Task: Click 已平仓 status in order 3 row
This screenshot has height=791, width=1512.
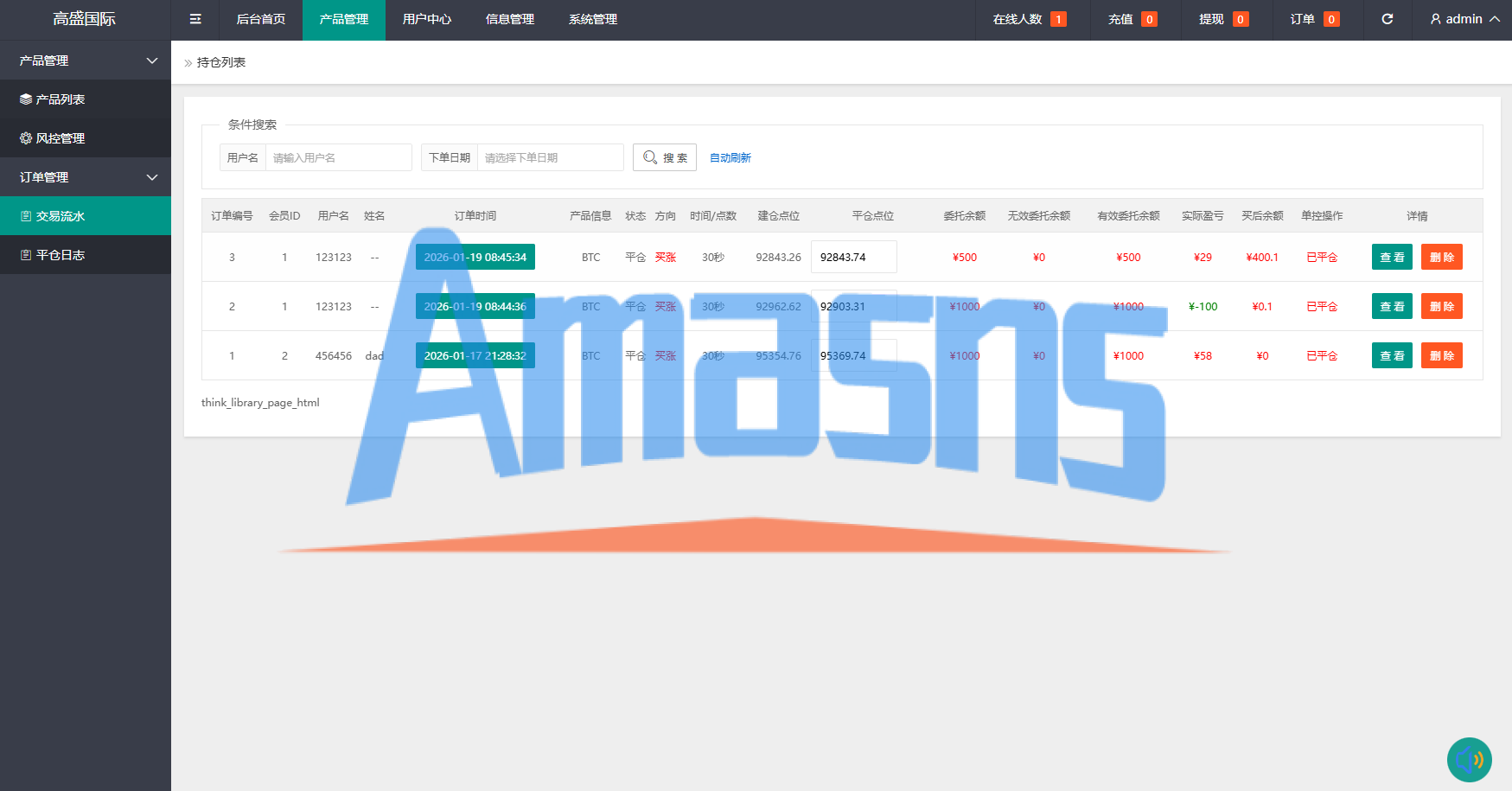Action: (x=1322, y=258)
